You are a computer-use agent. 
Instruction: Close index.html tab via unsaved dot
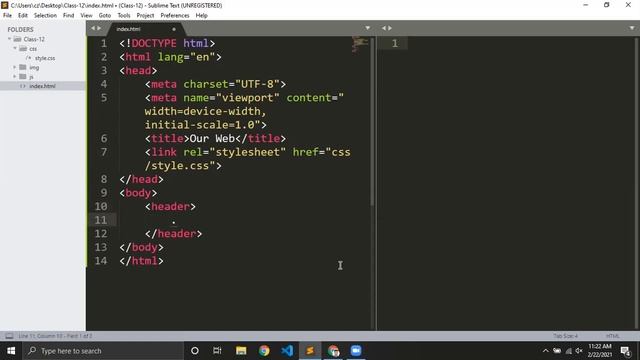[x=174, y=29]
